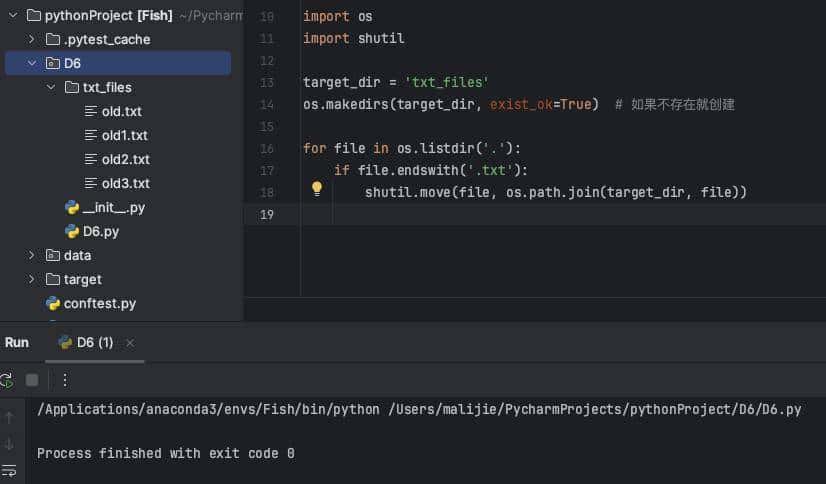
Task: Select old1.txt in the project tree
Action: tap(125, 135)
